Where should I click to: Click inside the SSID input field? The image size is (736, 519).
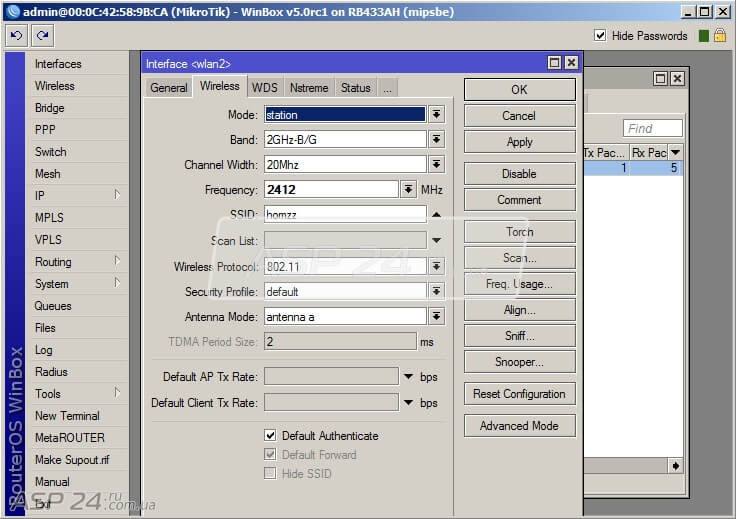coord(345,214)
